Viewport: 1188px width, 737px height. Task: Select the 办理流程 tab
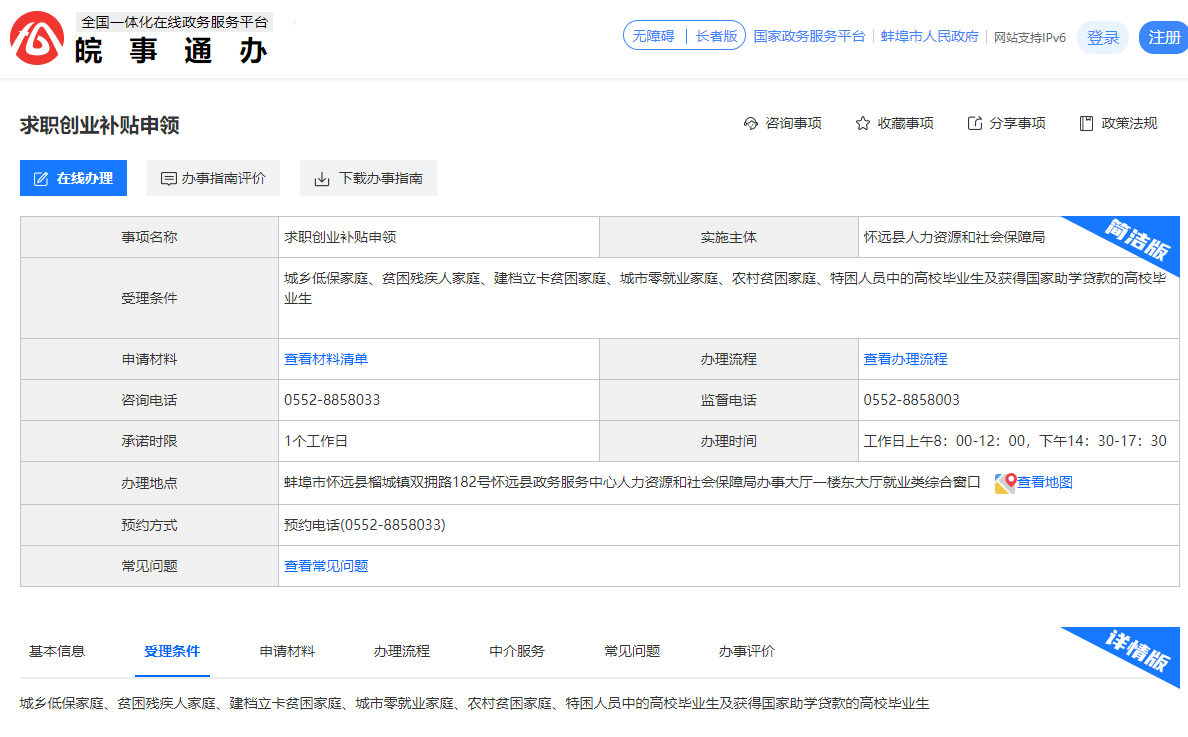[402, 651]
